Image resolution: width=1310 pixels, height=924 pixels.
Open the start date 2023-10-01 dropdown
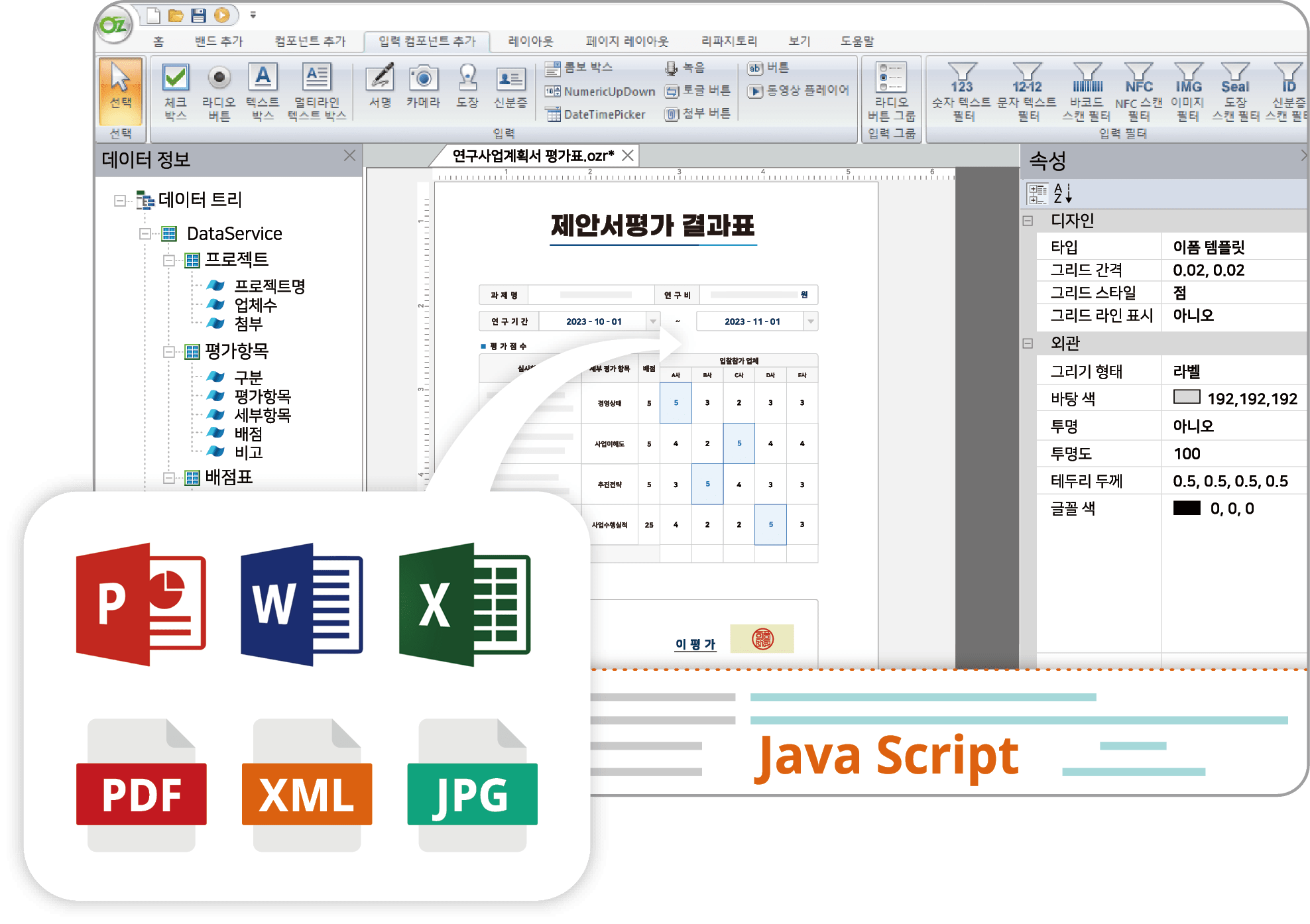pos(653,321)
